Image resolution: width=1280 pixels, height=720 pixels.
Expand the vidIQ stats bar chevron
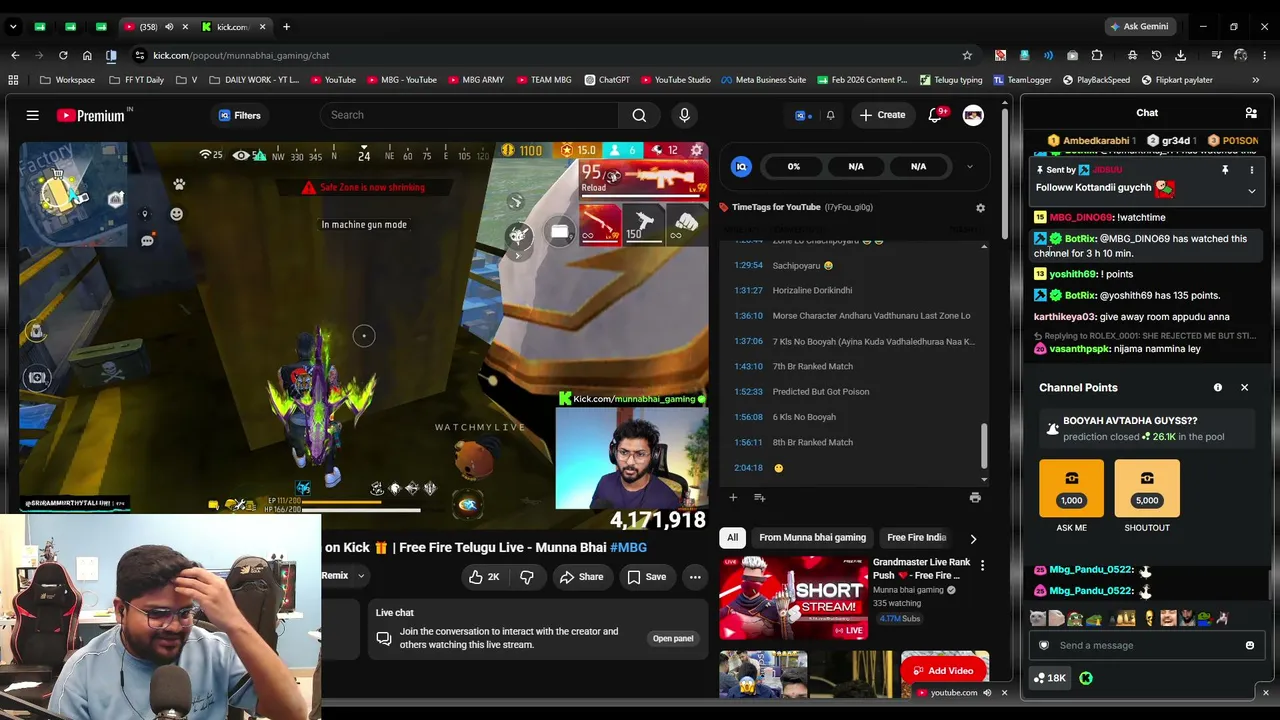(969, 167)
